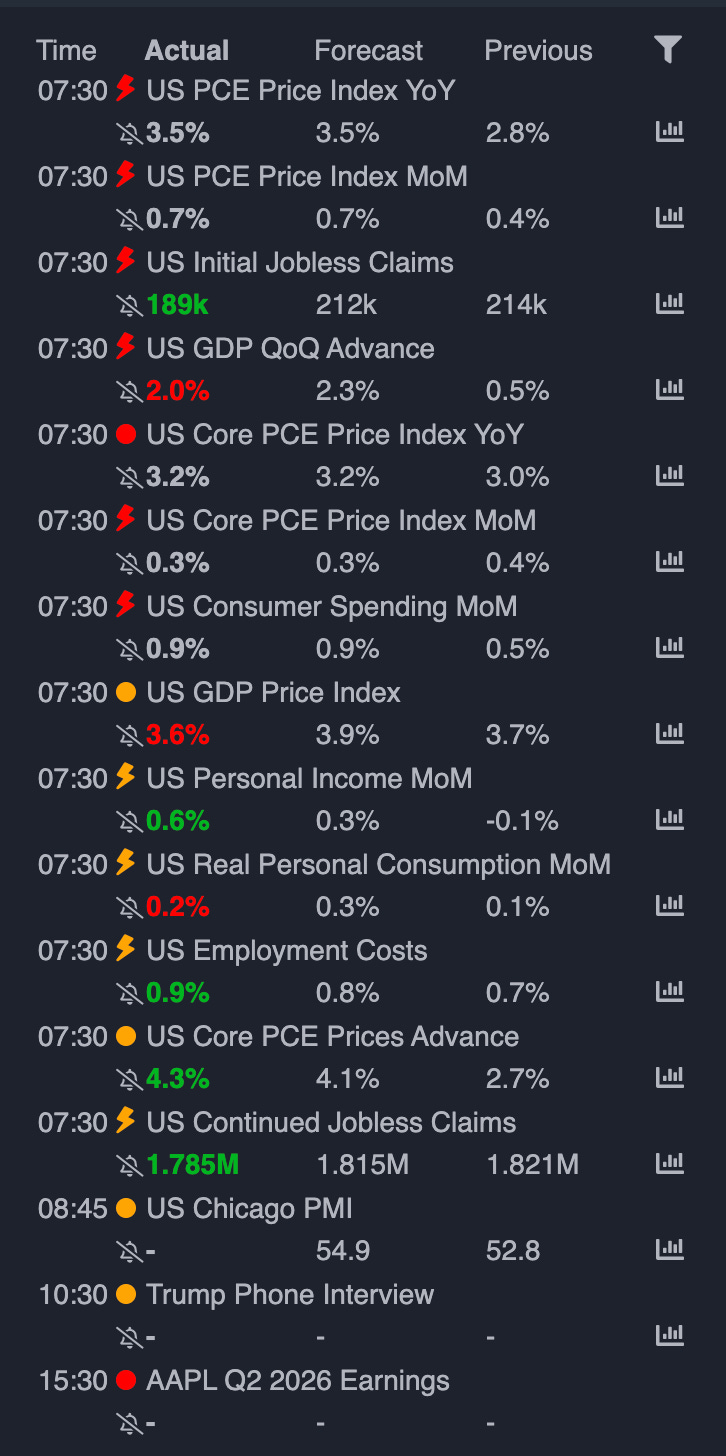Open chart for US PCE Price Index YoY

point(669,133)
